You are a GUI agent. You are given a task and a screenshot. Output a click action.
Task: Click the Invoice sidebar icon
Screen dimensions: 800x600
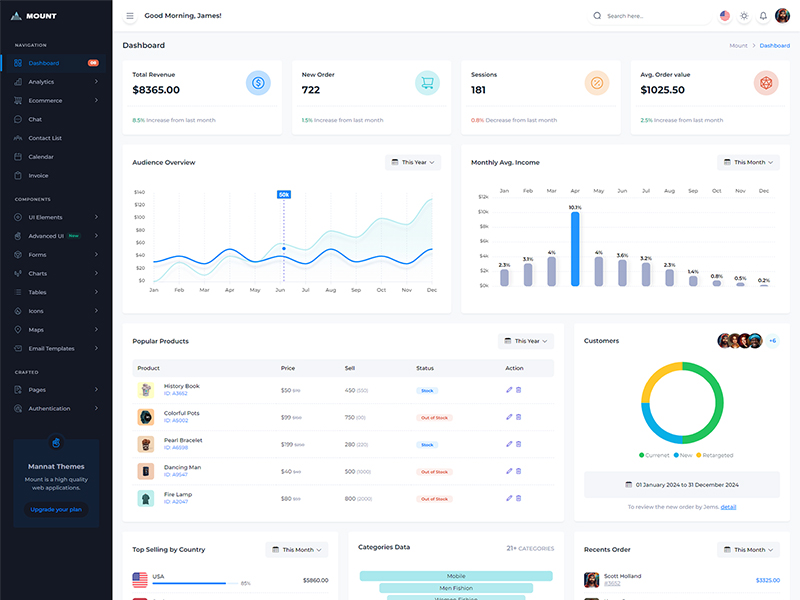[18, 176]
